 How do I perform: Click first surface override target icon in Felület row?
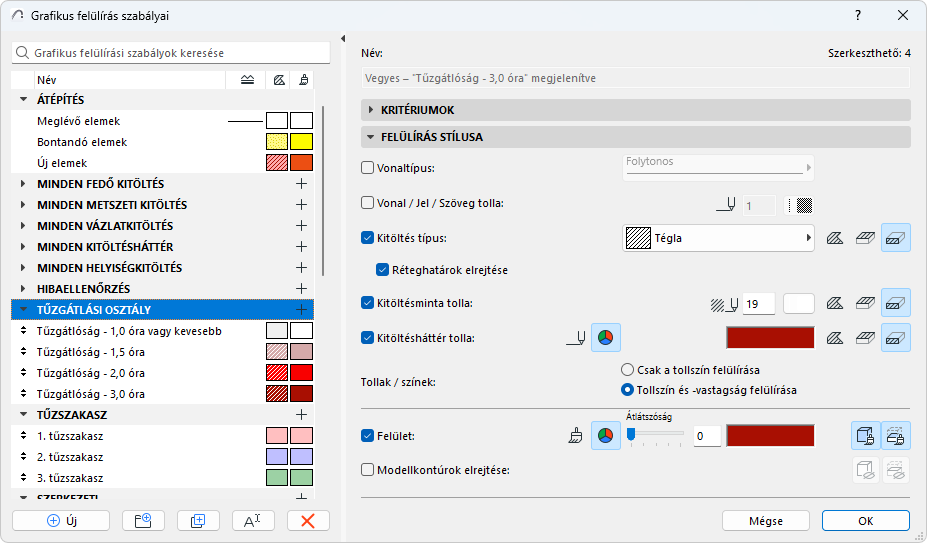click(x=866, y=436)
